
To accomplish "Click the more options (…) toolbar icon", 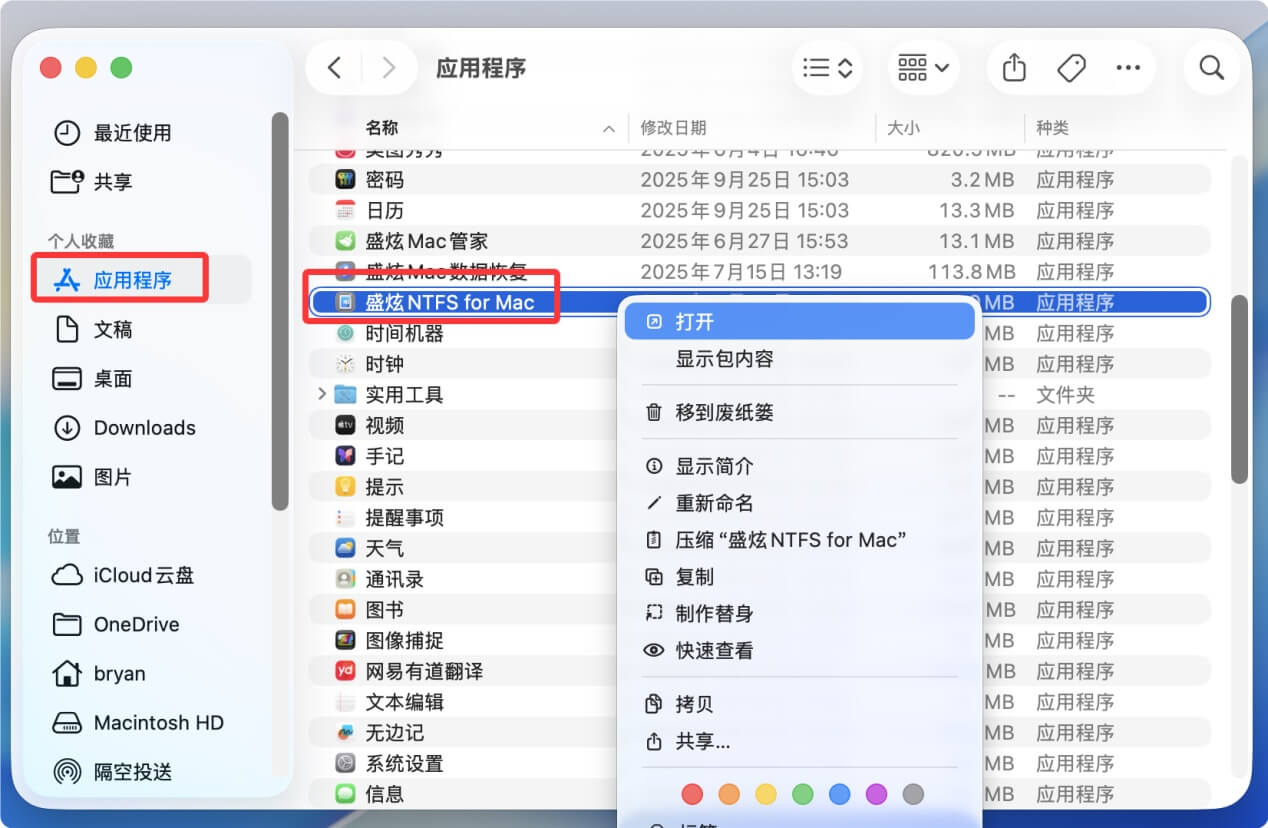I will [x=1128, y=68].
